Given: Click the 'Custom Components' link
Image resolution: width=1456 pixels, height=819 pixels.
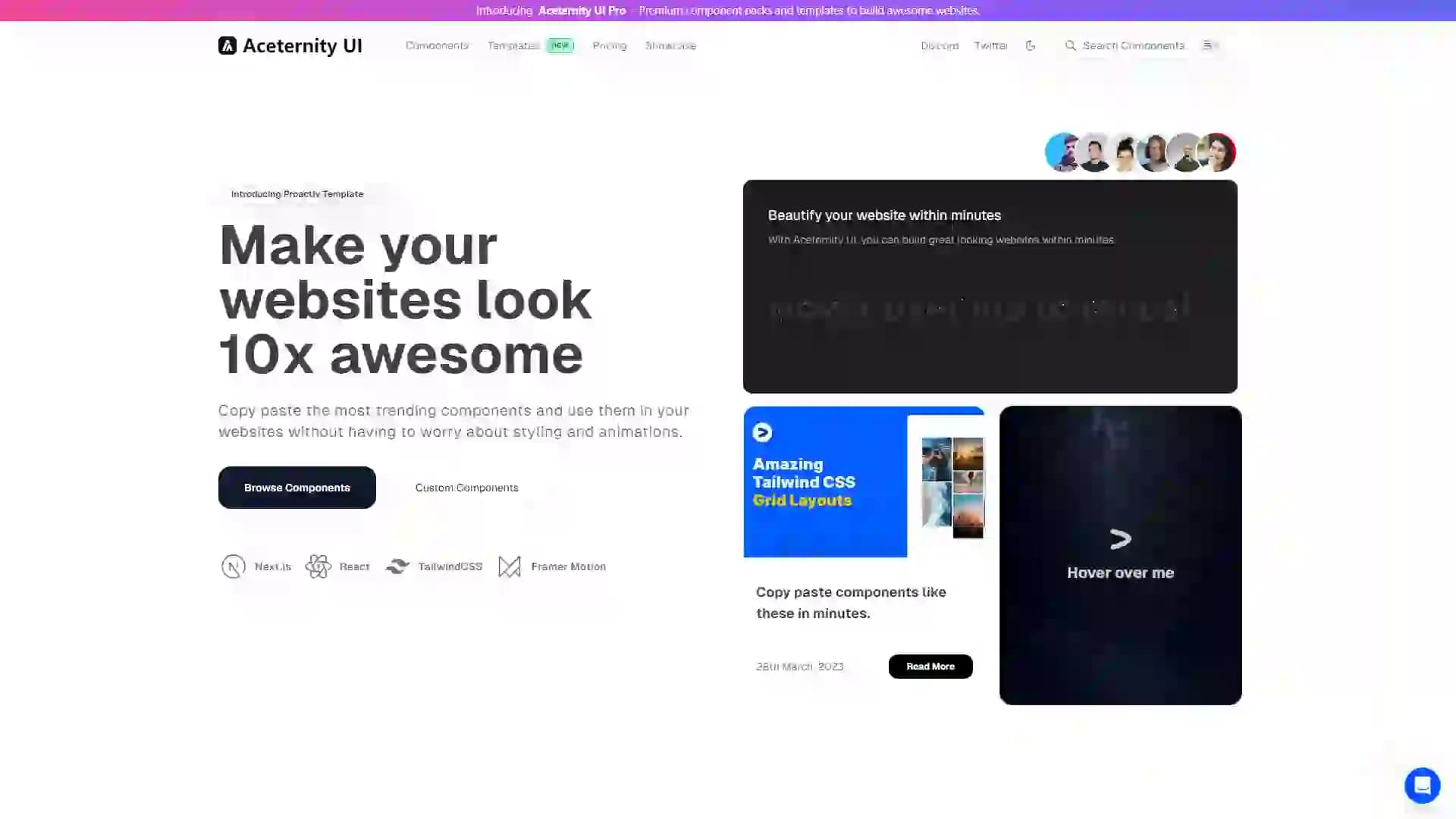Looking at the screenshot, I should pos(467,487).
